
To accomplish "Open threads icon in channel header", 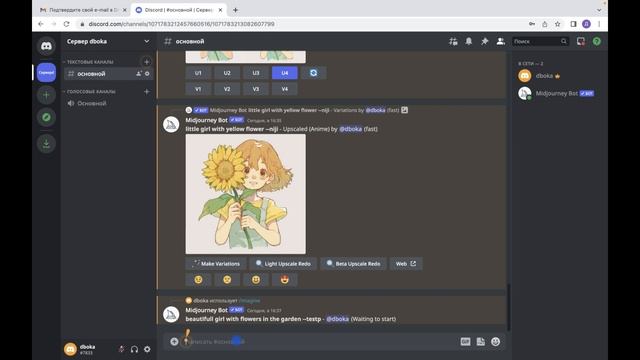I will (453, 41).
